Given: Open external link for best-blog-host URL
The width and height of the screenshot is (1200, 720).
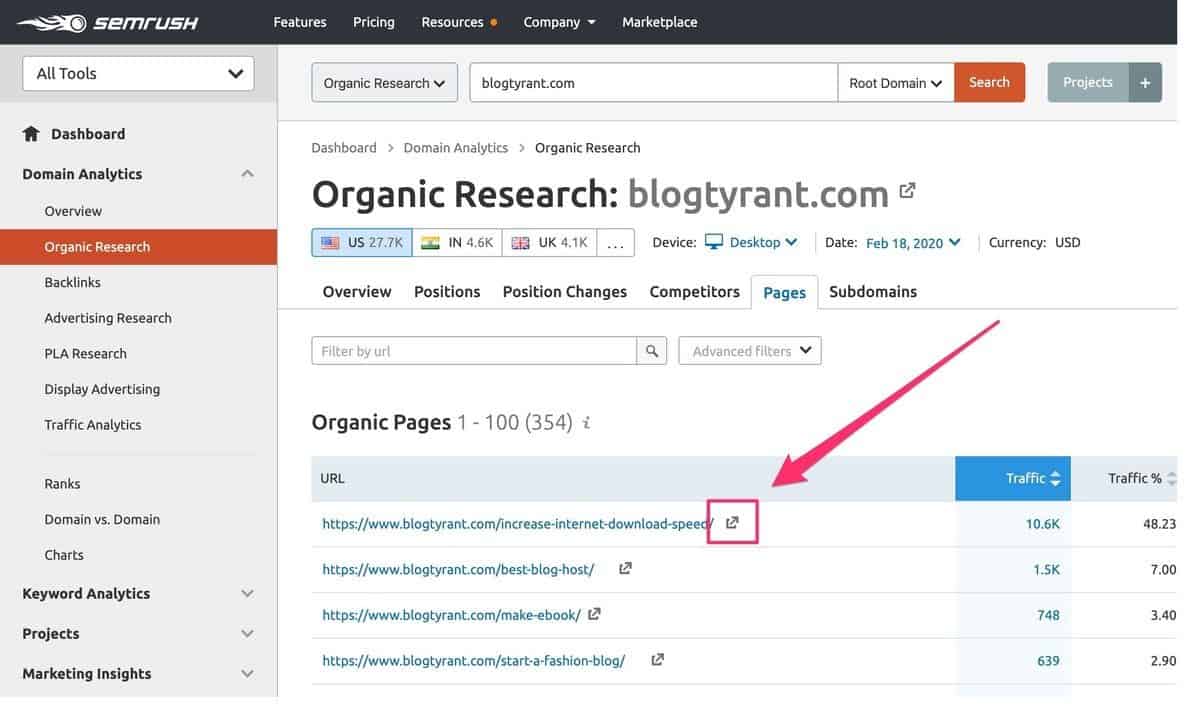Looking at the screenshot, I should (x=625, y=568).
